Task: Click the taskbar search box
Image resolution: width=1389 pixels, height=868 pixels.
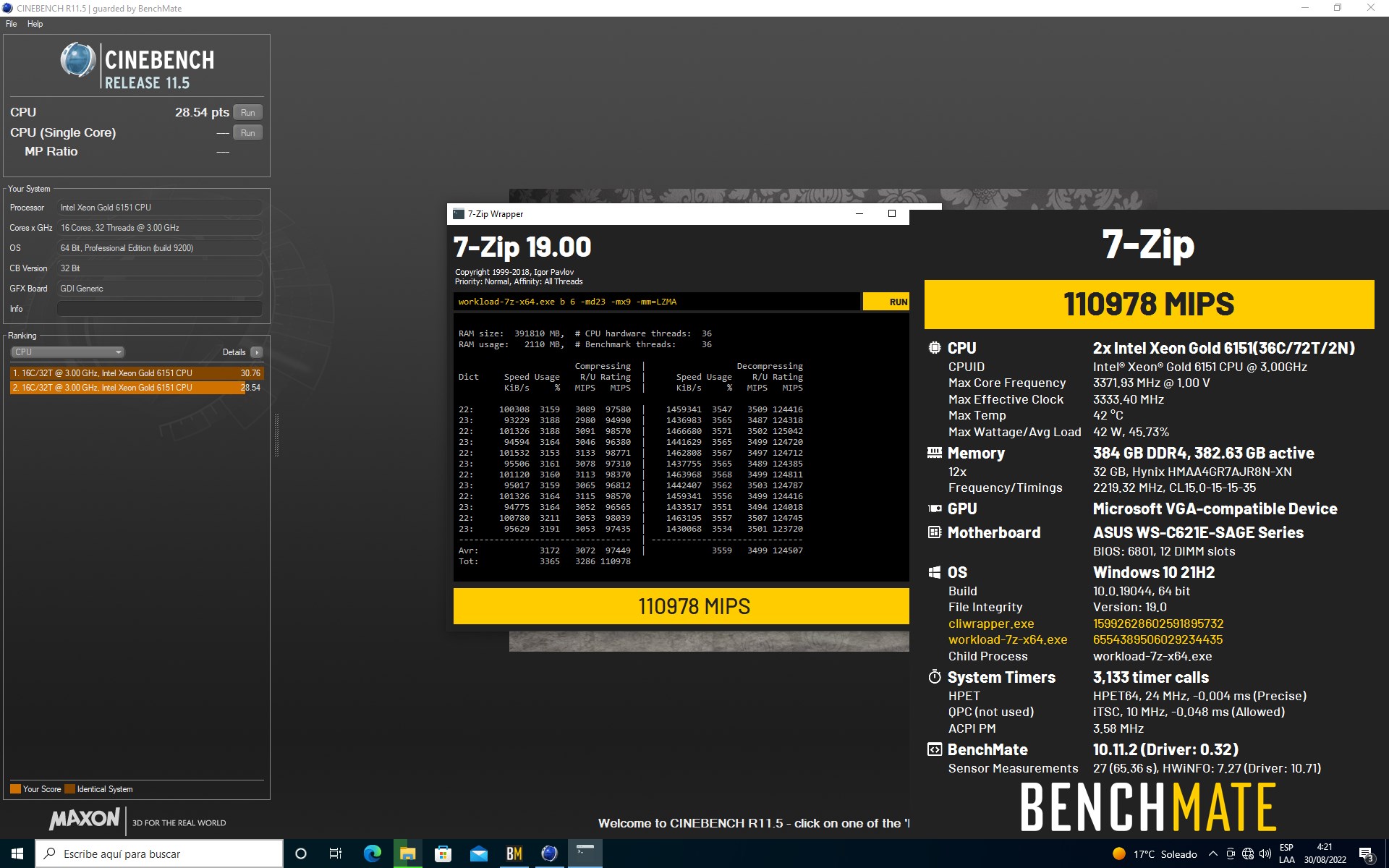Action: (159, 854)
